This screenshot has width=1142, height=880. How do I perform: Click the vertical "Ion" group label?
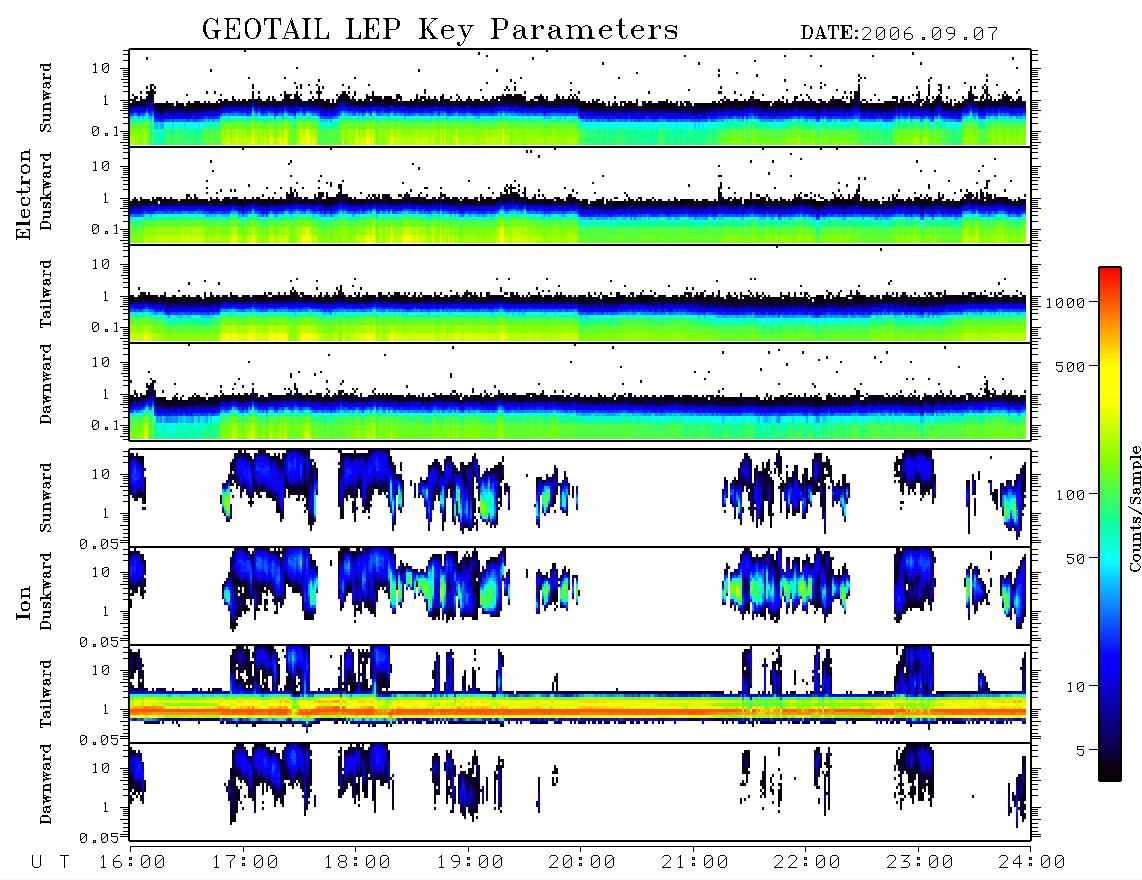(x=24, y=603)
